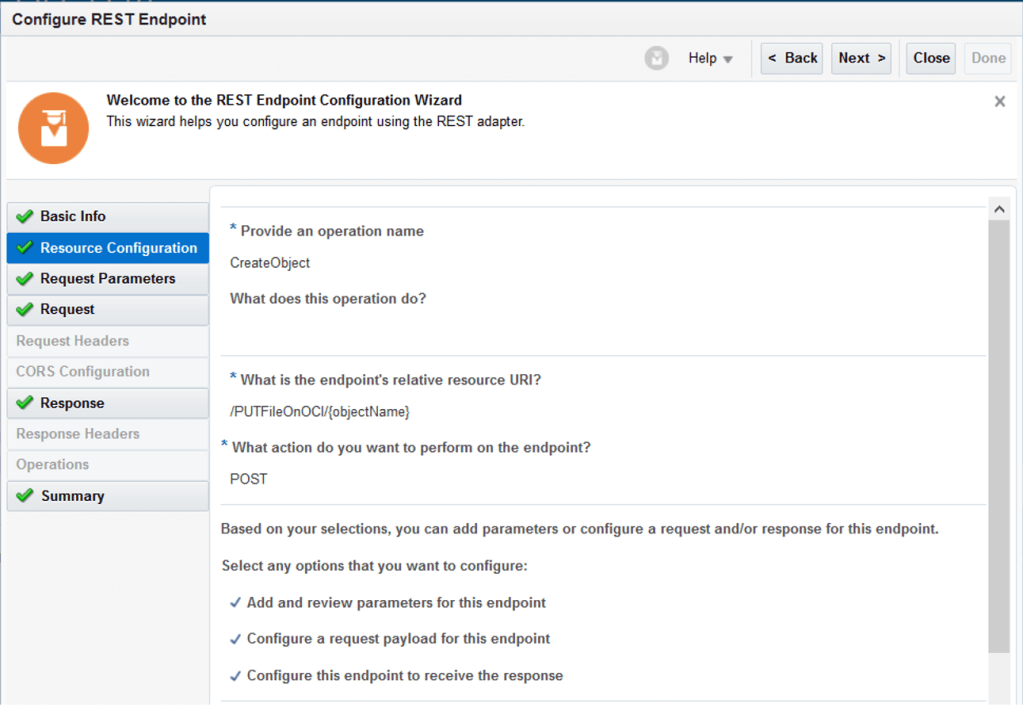
Task: Click the green checkmark beside Response
Action: 25,403
